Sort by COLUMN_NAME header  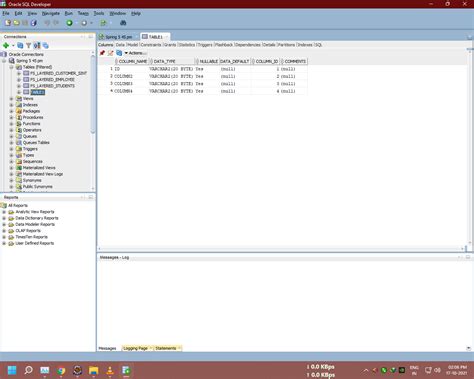133,61
